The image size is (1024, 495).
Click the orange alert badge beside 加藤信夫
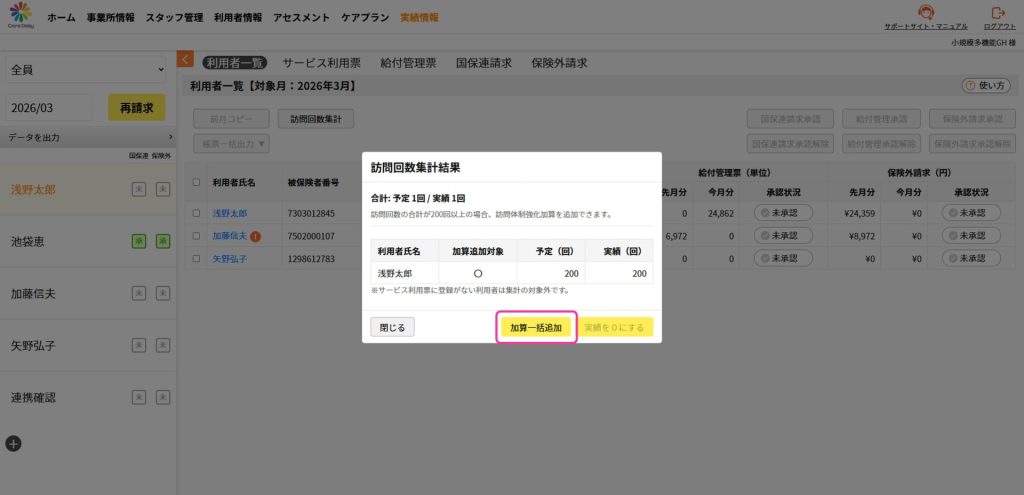(256, 236)
